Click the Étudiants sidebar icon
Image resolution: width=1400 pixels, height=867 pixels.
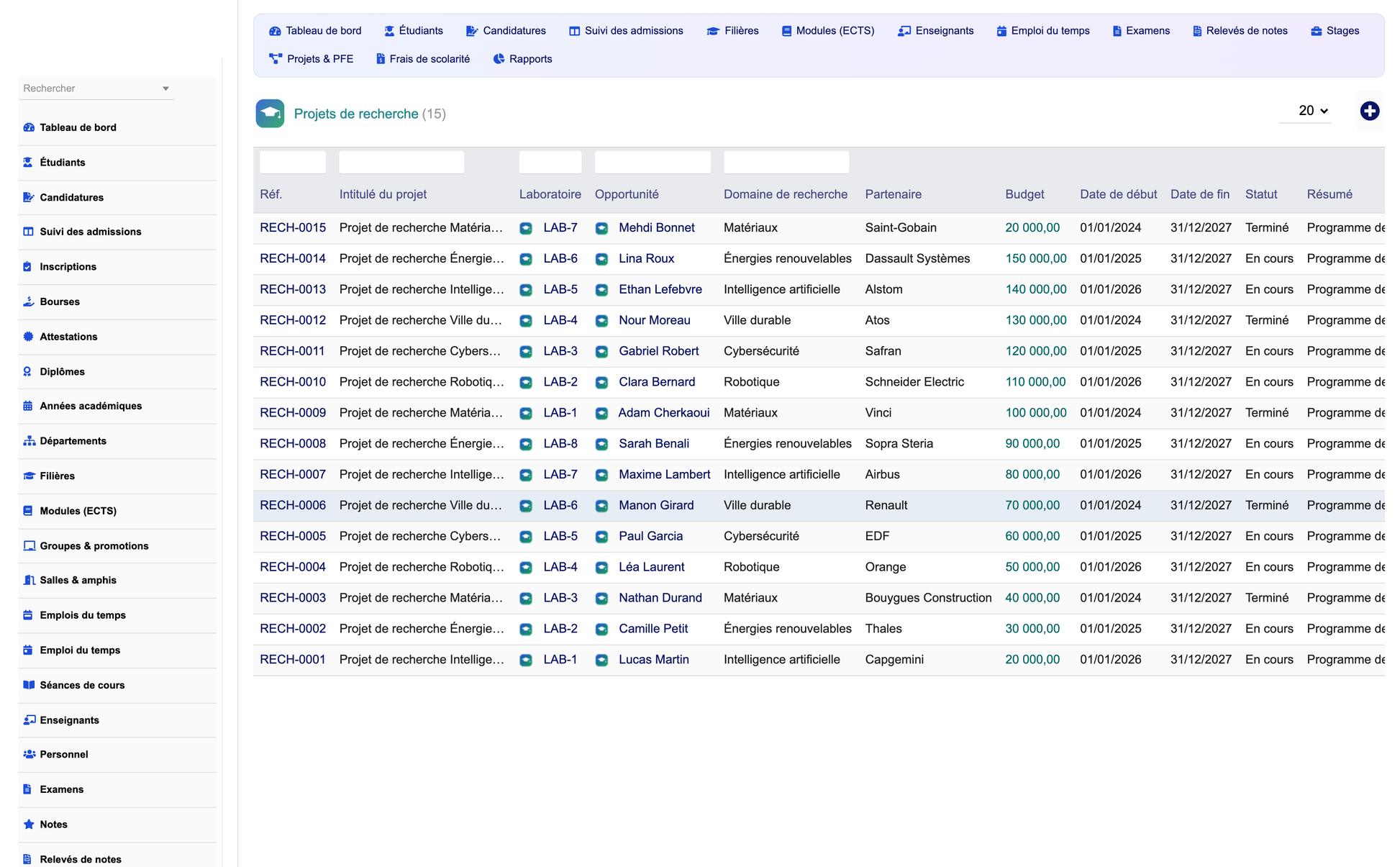28,163
